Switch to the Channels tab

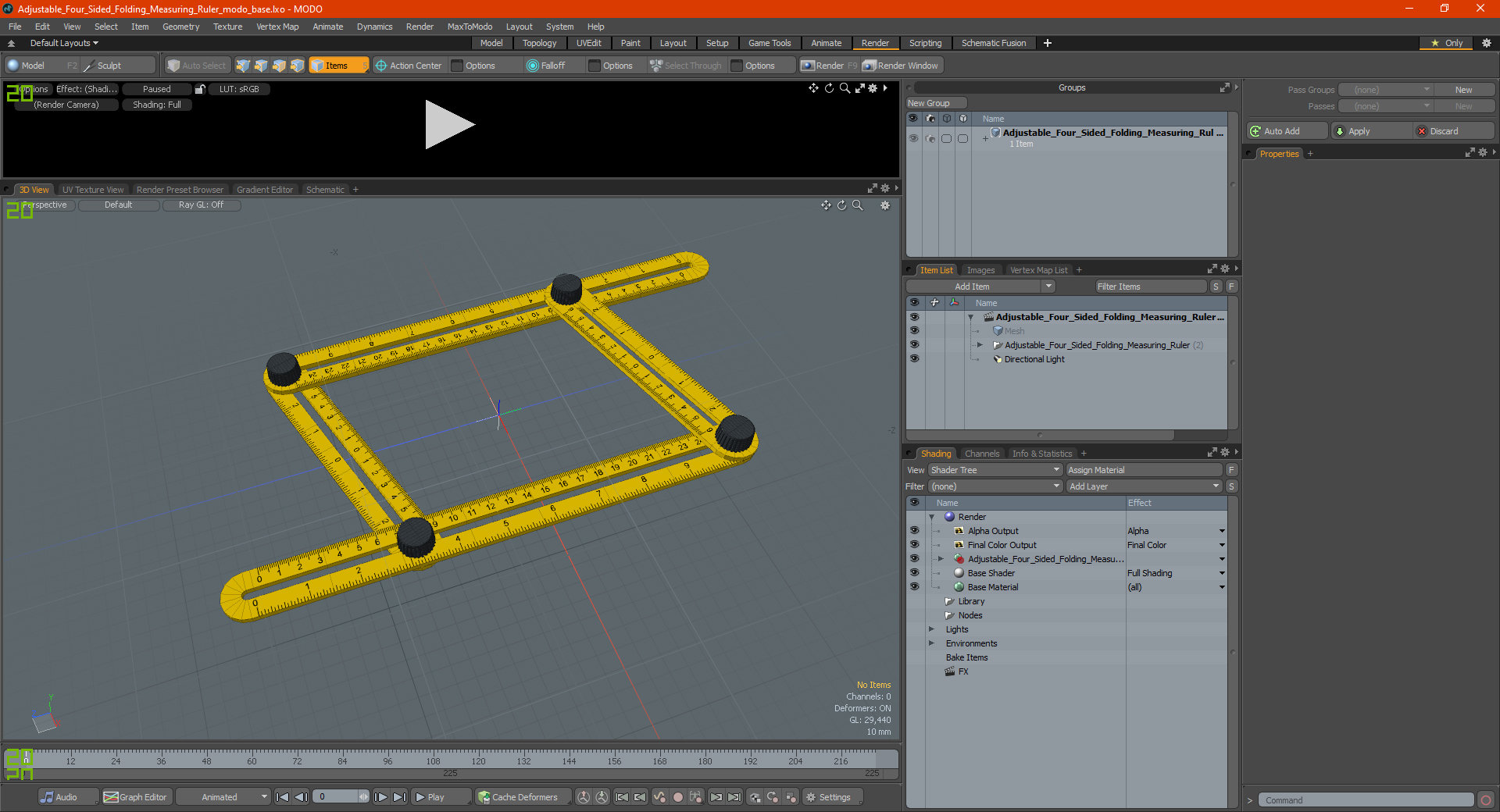click(982, 454)
